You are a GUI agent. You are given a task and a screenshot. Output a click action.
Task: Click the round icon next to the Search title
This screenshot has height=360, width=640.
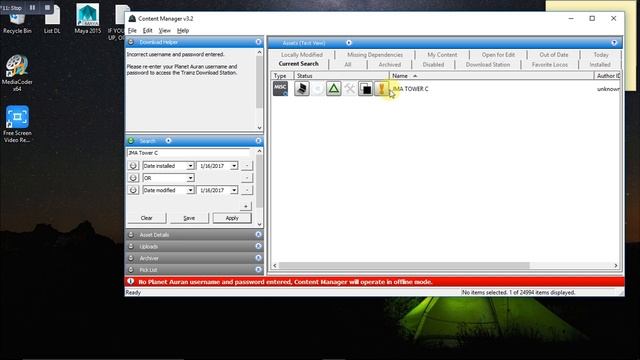[x=168, y=141]
